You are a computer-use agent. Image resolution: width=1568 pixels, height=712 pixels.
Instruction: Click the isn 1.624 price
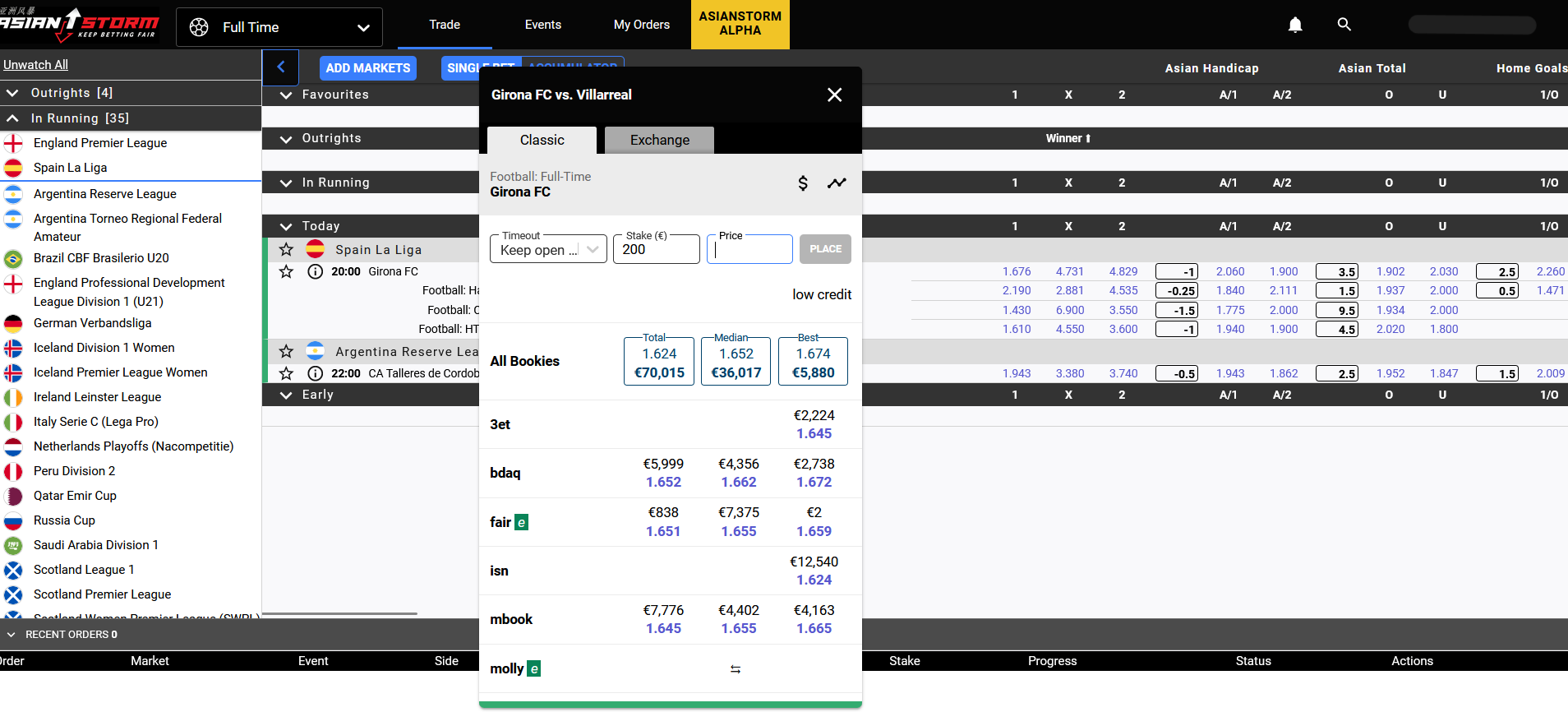[x=814, y=580]
